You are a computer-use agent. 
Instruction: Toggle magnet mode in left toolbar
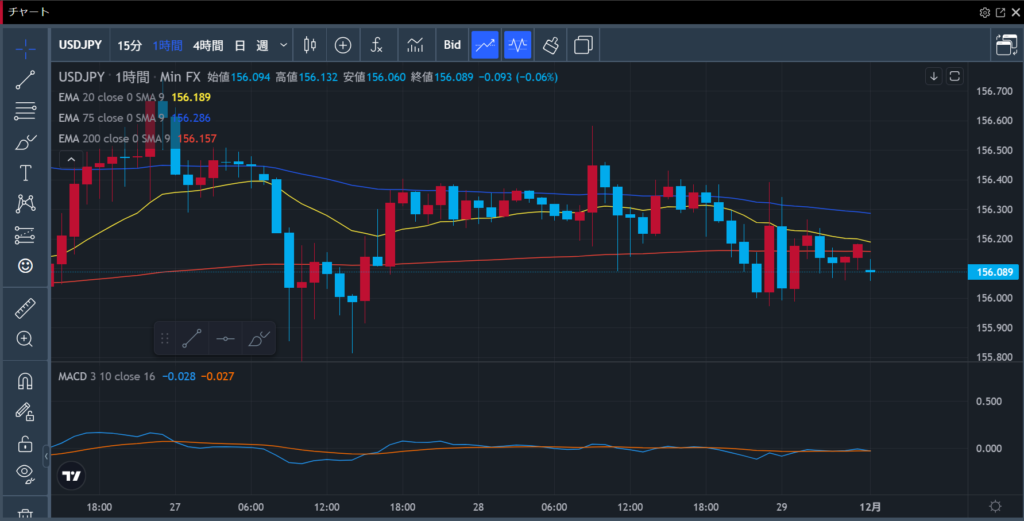[x=25, y=381]
